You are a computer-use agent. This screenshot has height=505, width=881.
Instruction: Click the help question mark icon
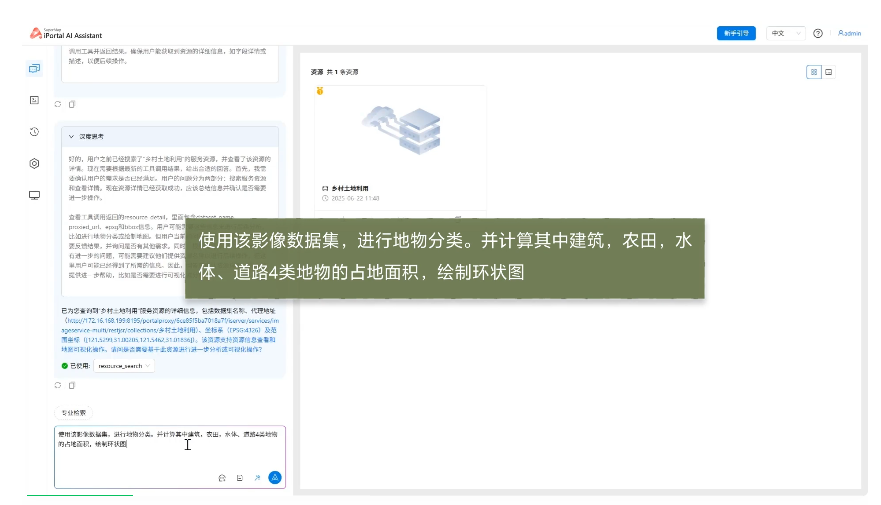818,33
